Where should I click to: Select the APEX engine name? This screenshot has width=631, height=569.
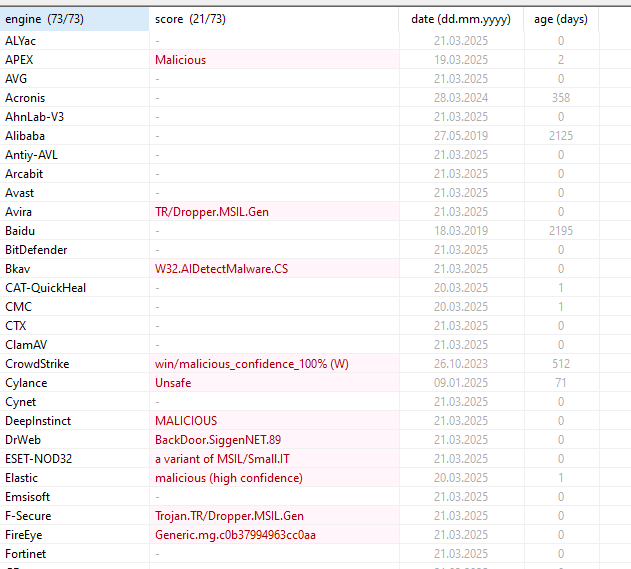pos(19,60)
